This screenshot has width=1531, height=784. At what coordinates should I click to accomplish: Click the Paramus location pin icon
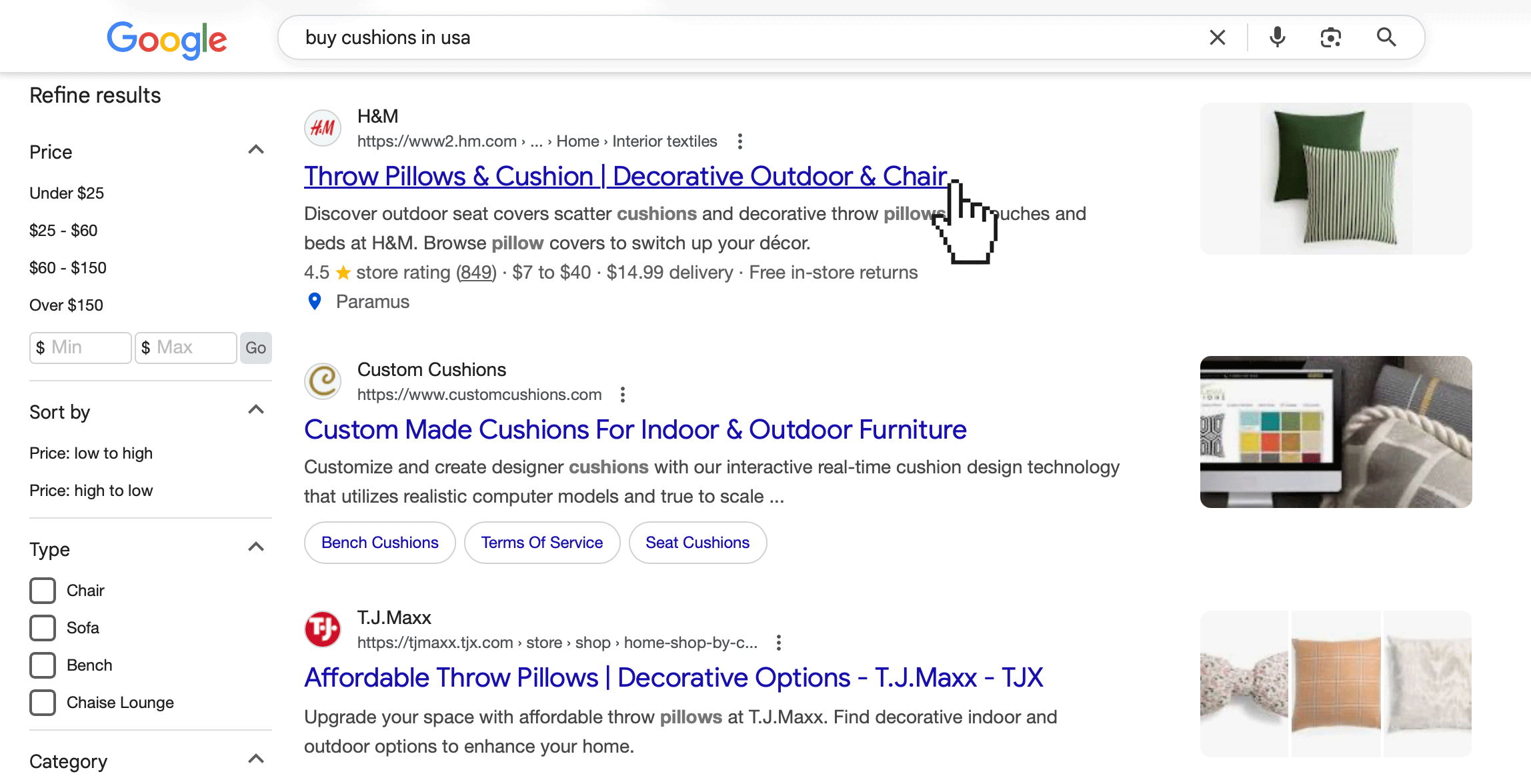click(315, 301)
